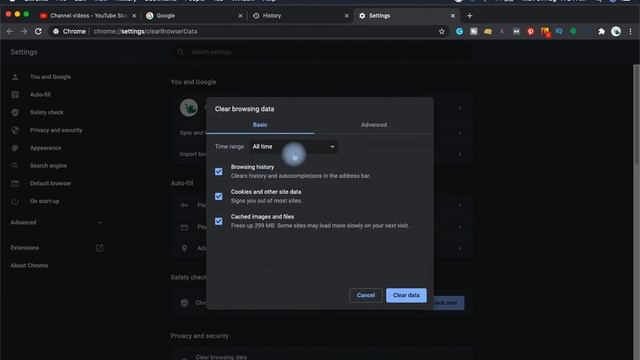Open Safety check in sidebar
640x360 pixels.
tap(47, 112)
